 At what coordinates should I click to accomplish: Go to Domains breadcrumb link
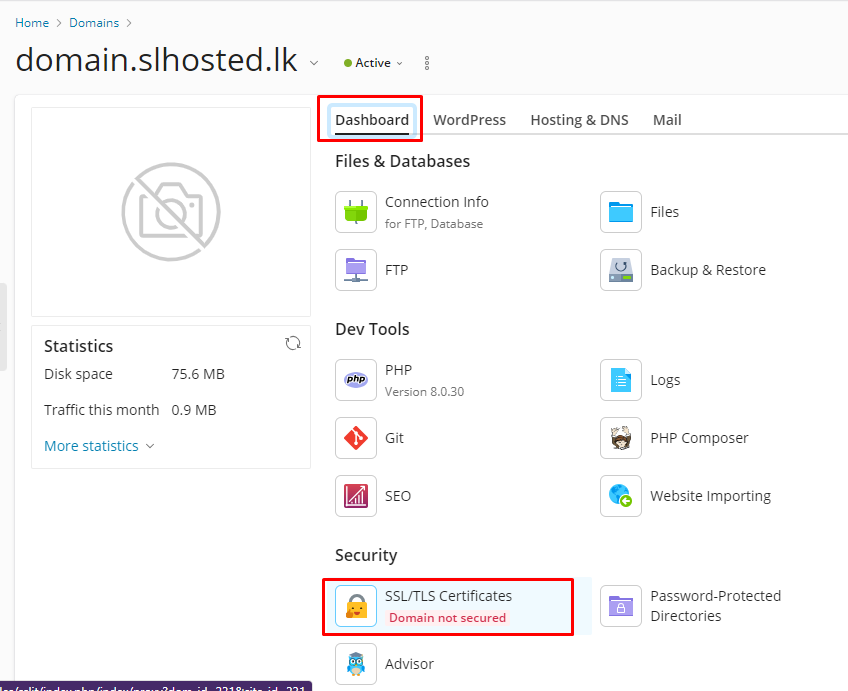pyautogui.click(x=94, y=23)
